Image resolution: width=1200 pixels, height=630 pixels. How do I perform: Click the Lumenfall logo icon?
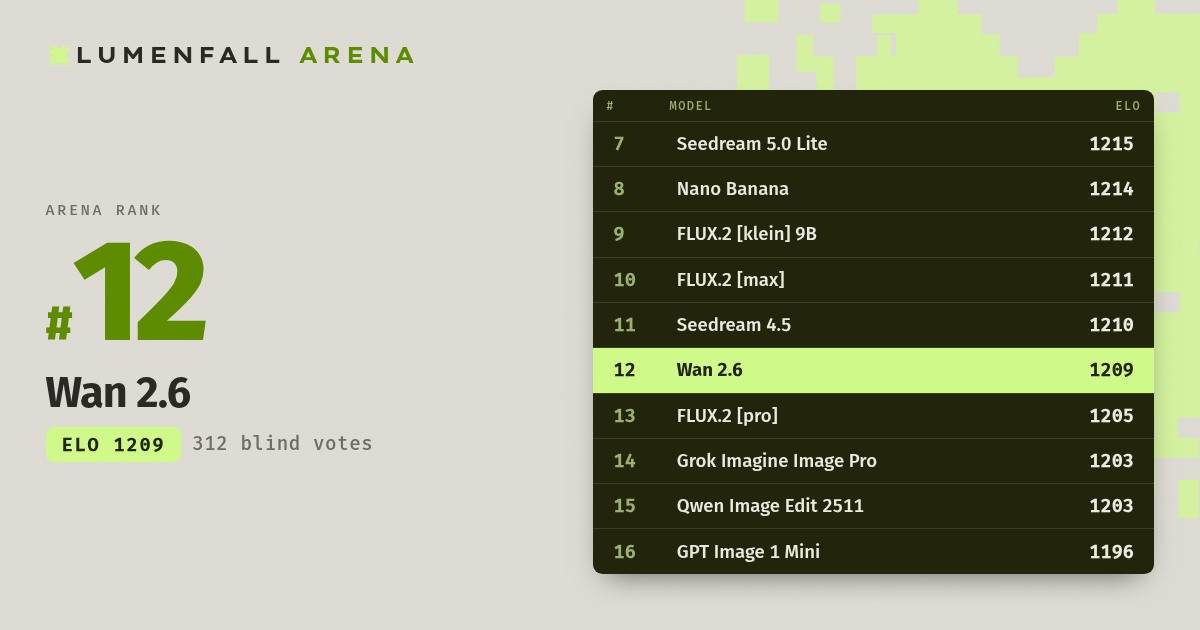pos(58,55)
